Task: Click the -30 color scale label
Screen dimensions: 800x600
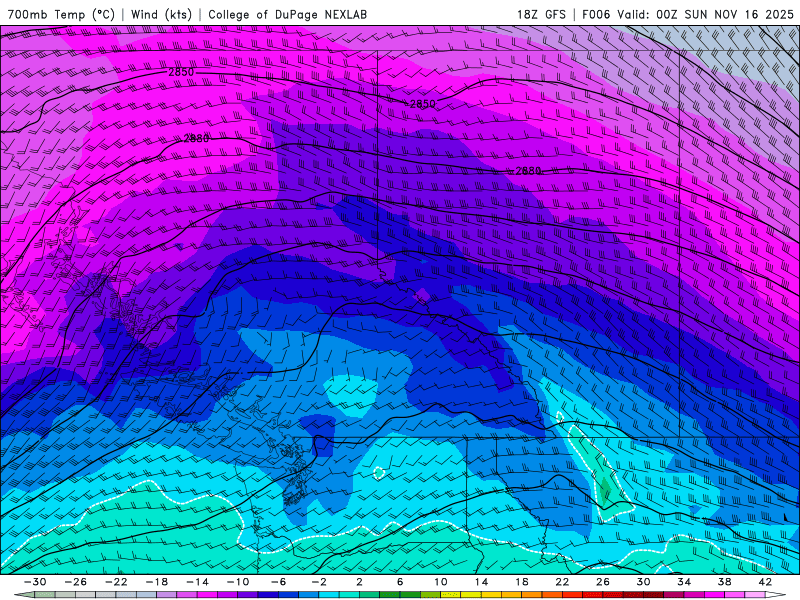Action: (35, 582)
